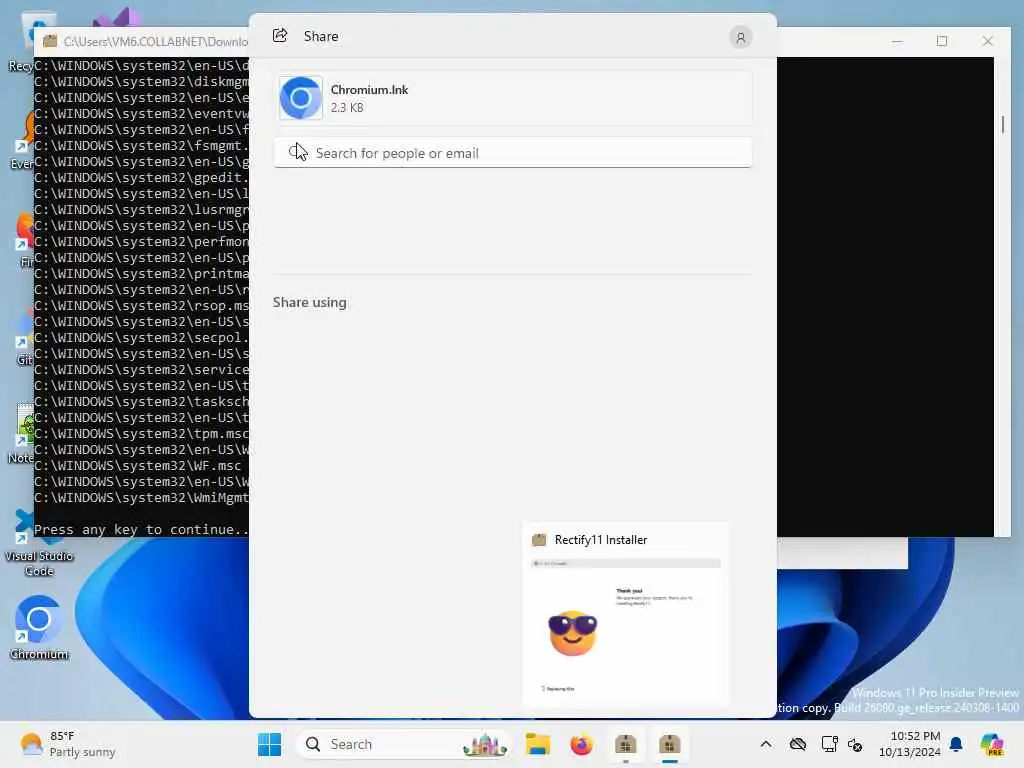This screenshot has height=768, width=1024.
Task: Launch Firefox from the taskbar
Action: (581, 744)
